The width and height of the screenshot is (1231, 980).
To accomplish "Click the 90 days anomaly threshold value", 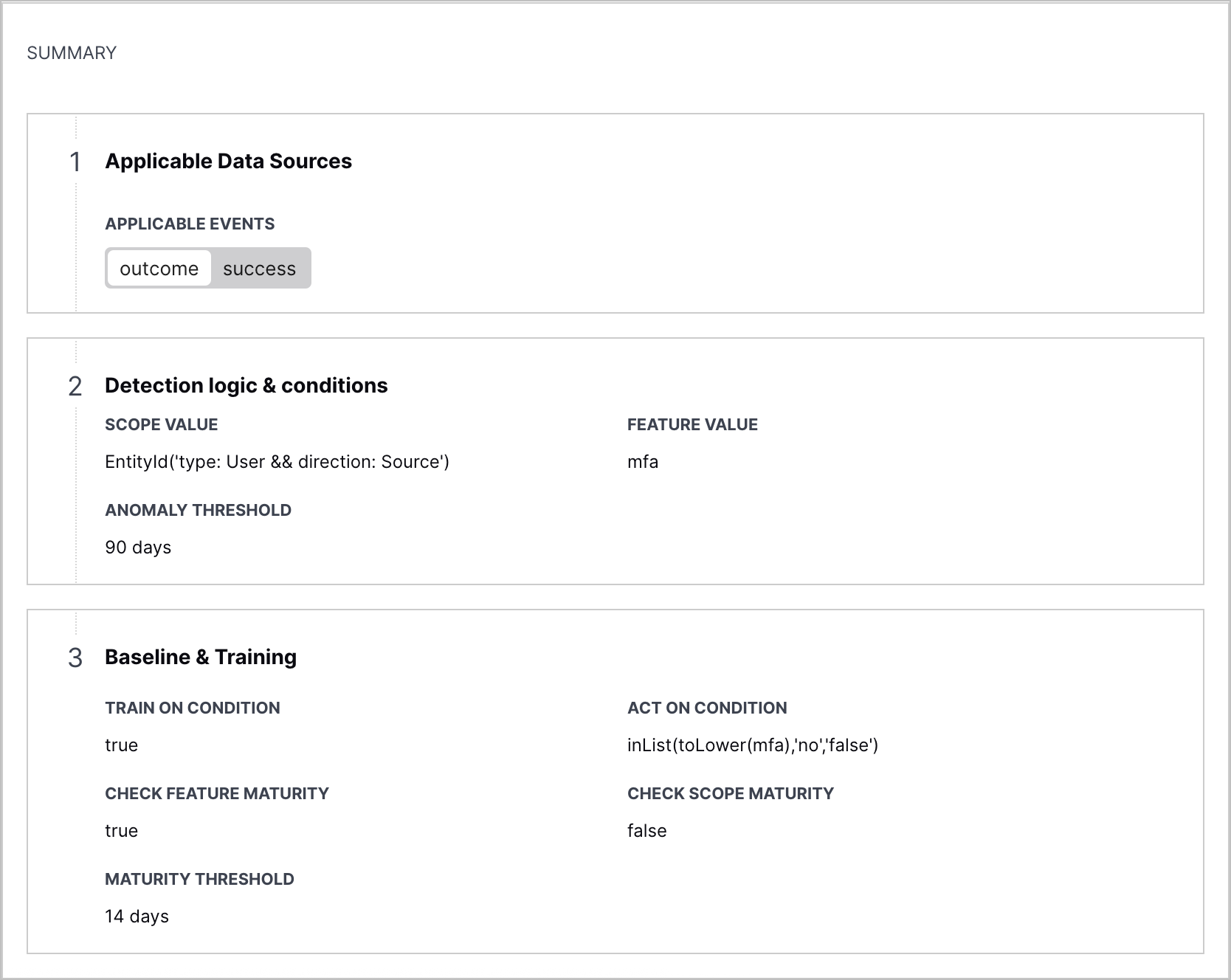I will pos(138,547).
